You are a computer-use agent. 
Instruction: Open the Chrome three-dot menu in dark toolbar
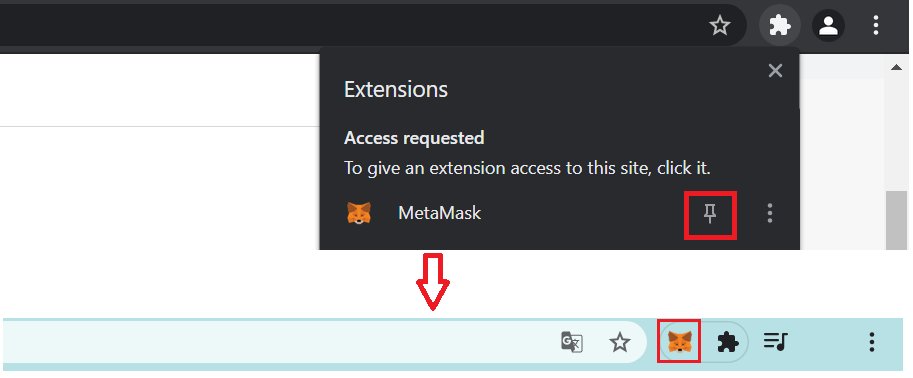point(876,25)
